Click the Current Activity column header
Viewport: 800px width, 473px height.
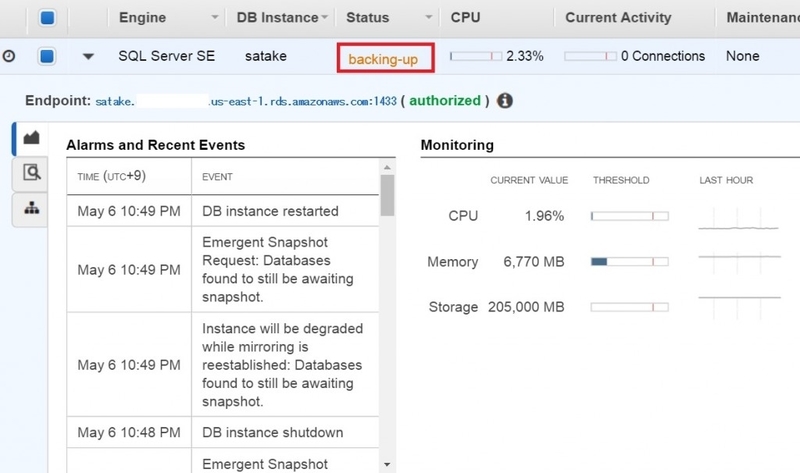click(x=618, y=17)
